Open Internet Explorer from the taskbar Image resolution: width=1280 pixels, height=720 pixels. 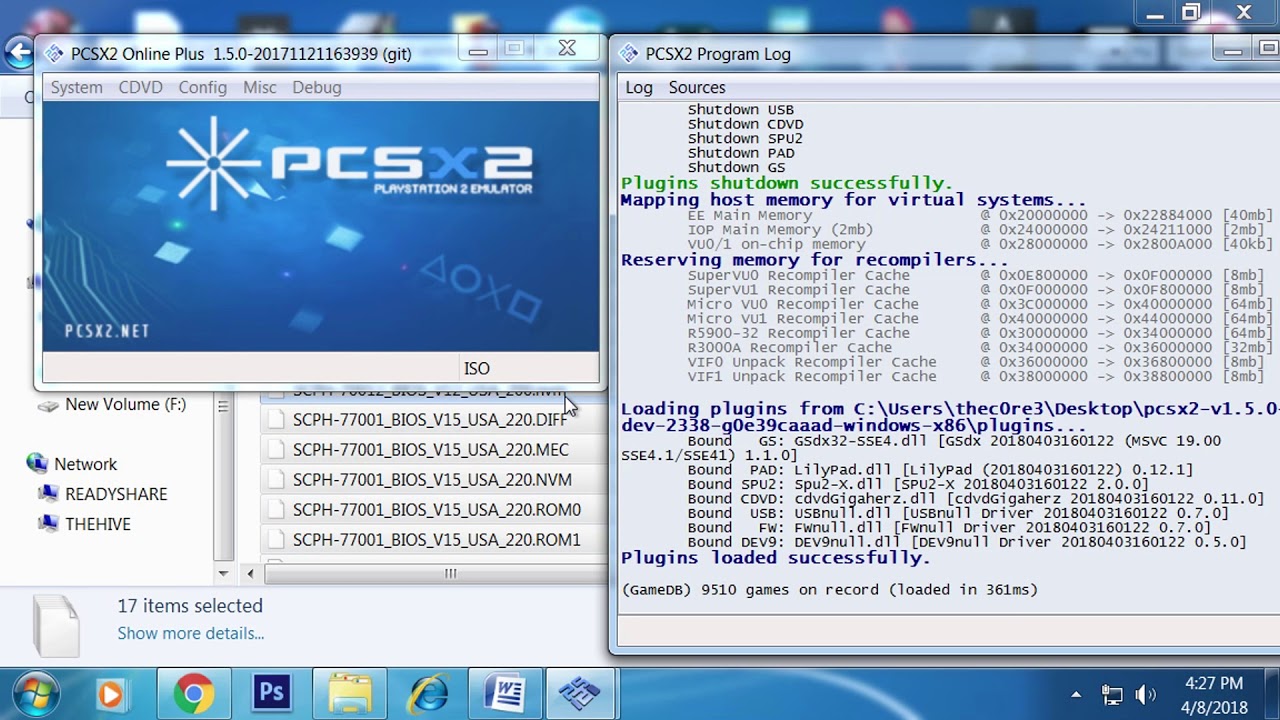click(427, 694)
